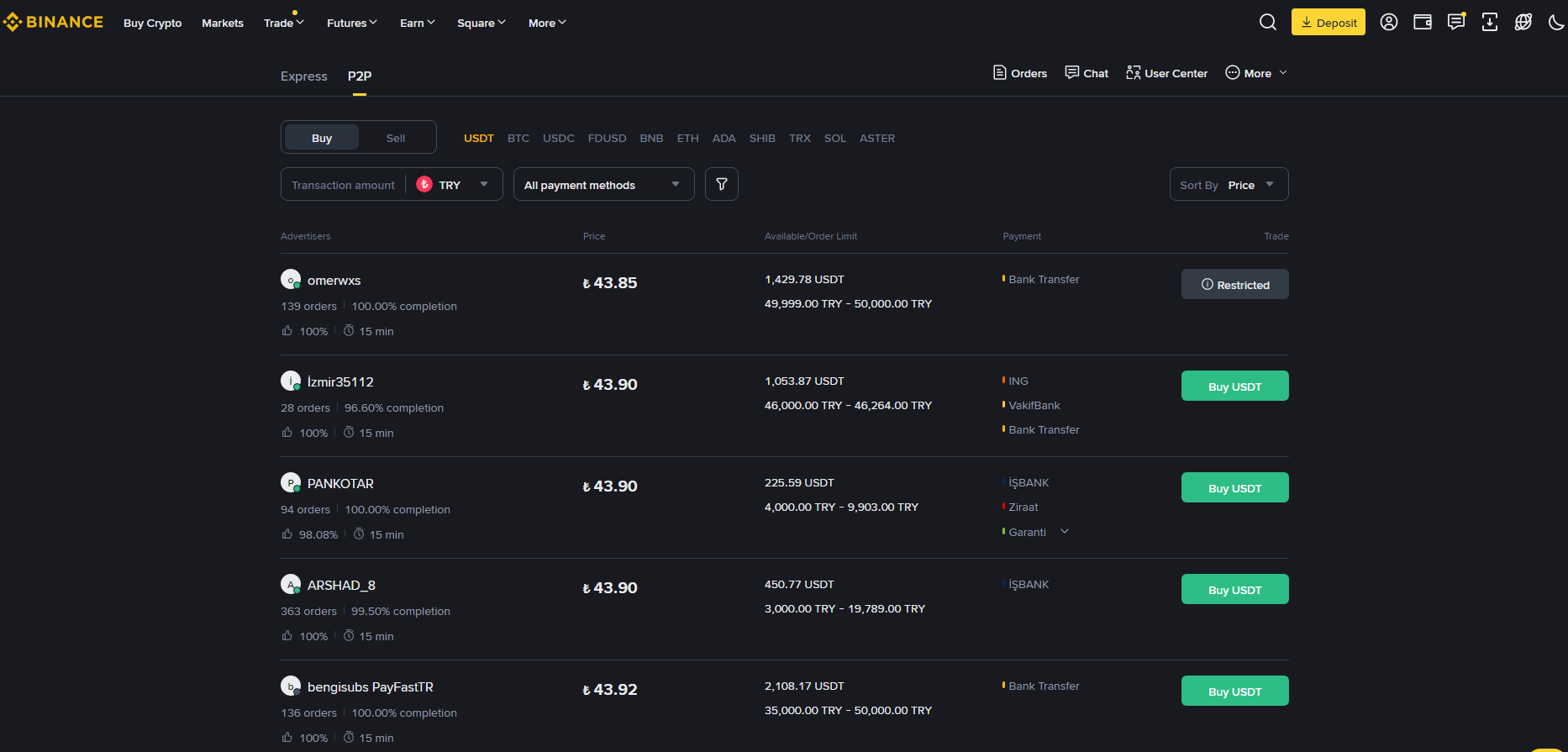Open the wallet icon in header
Screen dimensions: 1568x752
[1423, 23]
